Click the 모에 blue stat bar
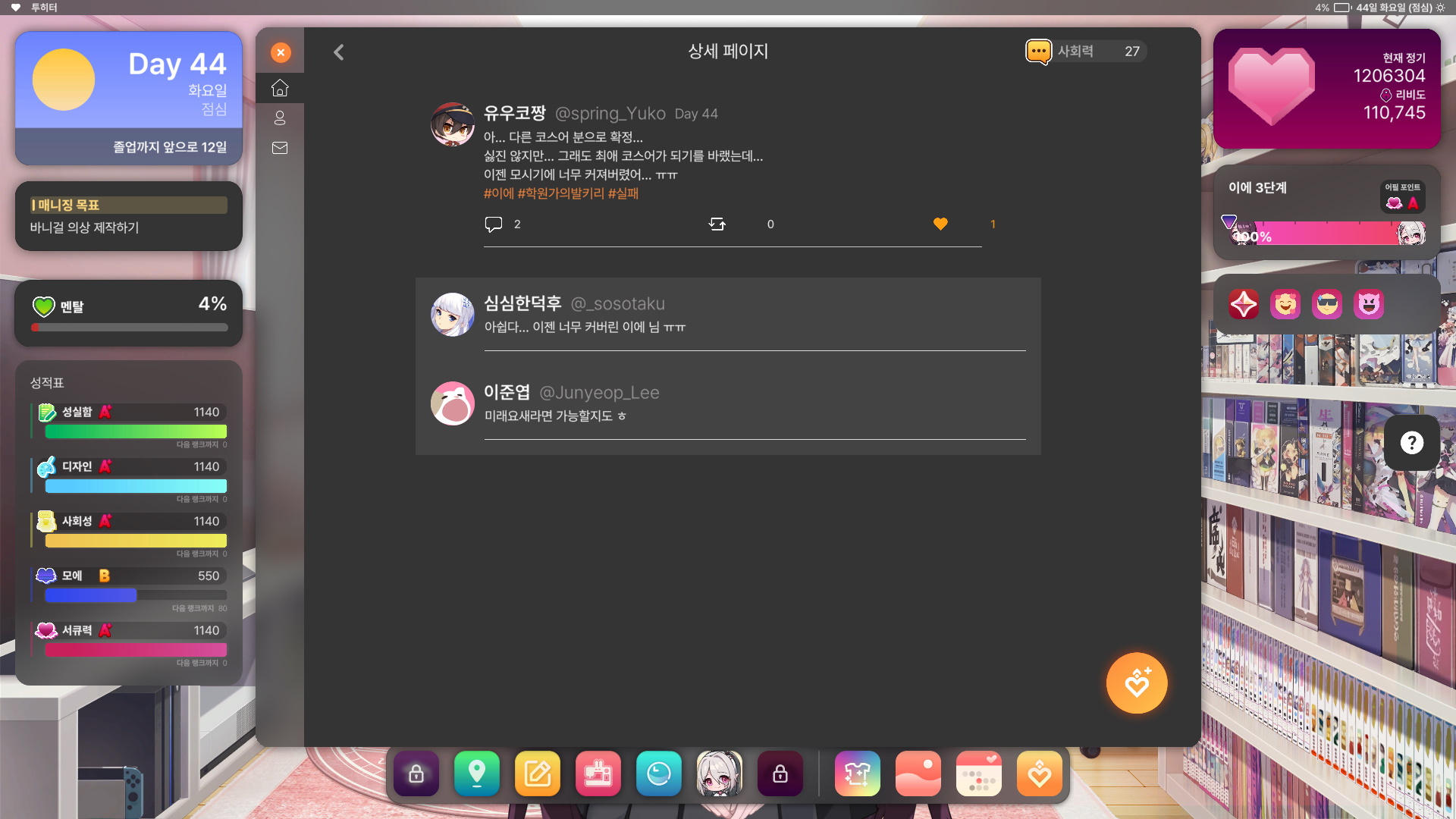The height and width of the screenshot is (819, 1456). coord(136,595)
